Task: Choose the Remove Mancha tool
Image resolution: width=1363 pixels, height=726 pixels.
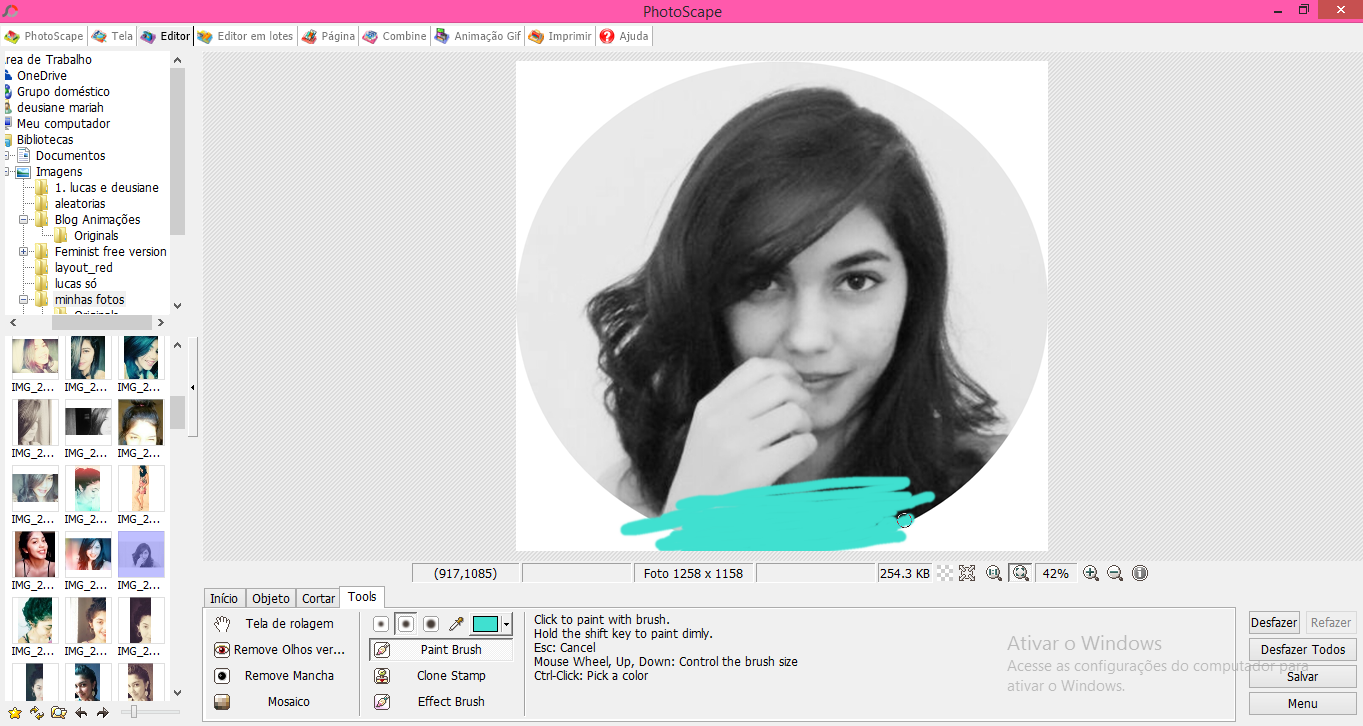Action: point(279,676)
